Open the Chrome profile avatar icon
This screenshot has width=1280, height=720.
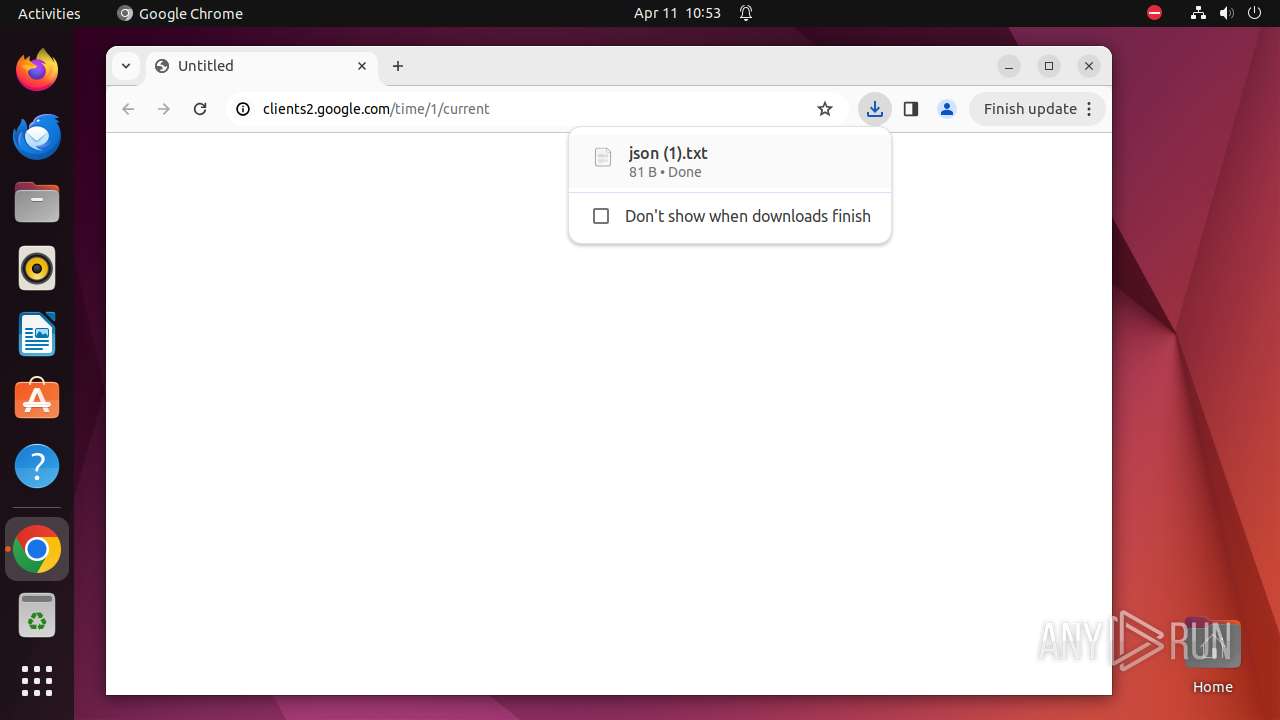pos(947,109)
